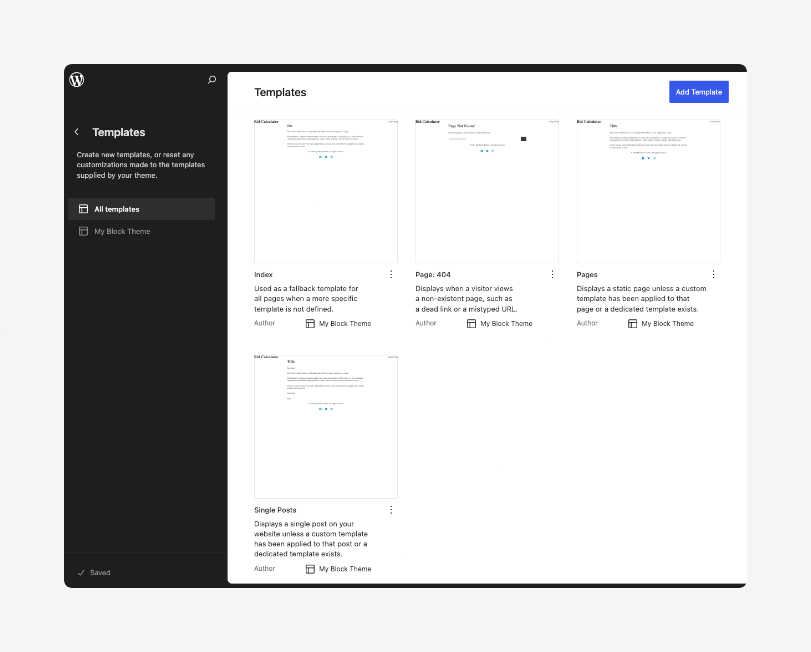Click the Templates title in sidebar

118,132
